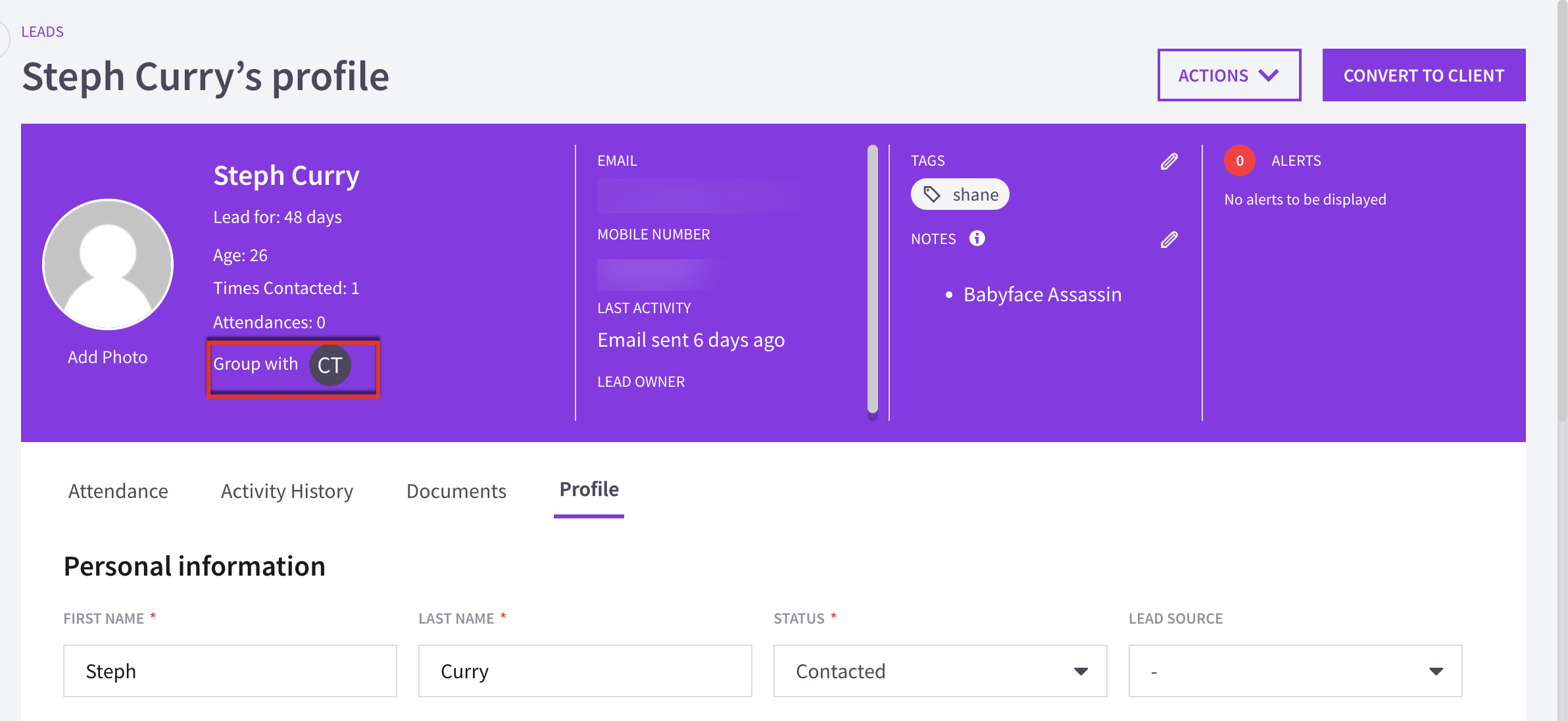Click 'Attendances: 0' text

click(x=269, y=322)
